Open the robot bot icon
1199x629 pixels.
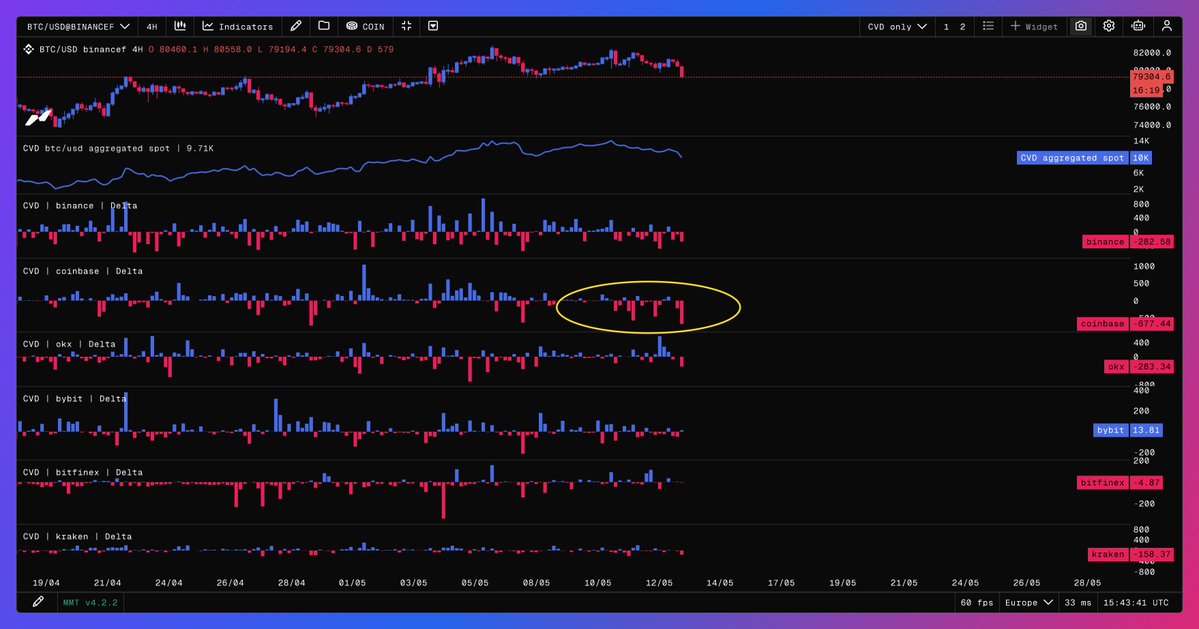click(1138, 26)
